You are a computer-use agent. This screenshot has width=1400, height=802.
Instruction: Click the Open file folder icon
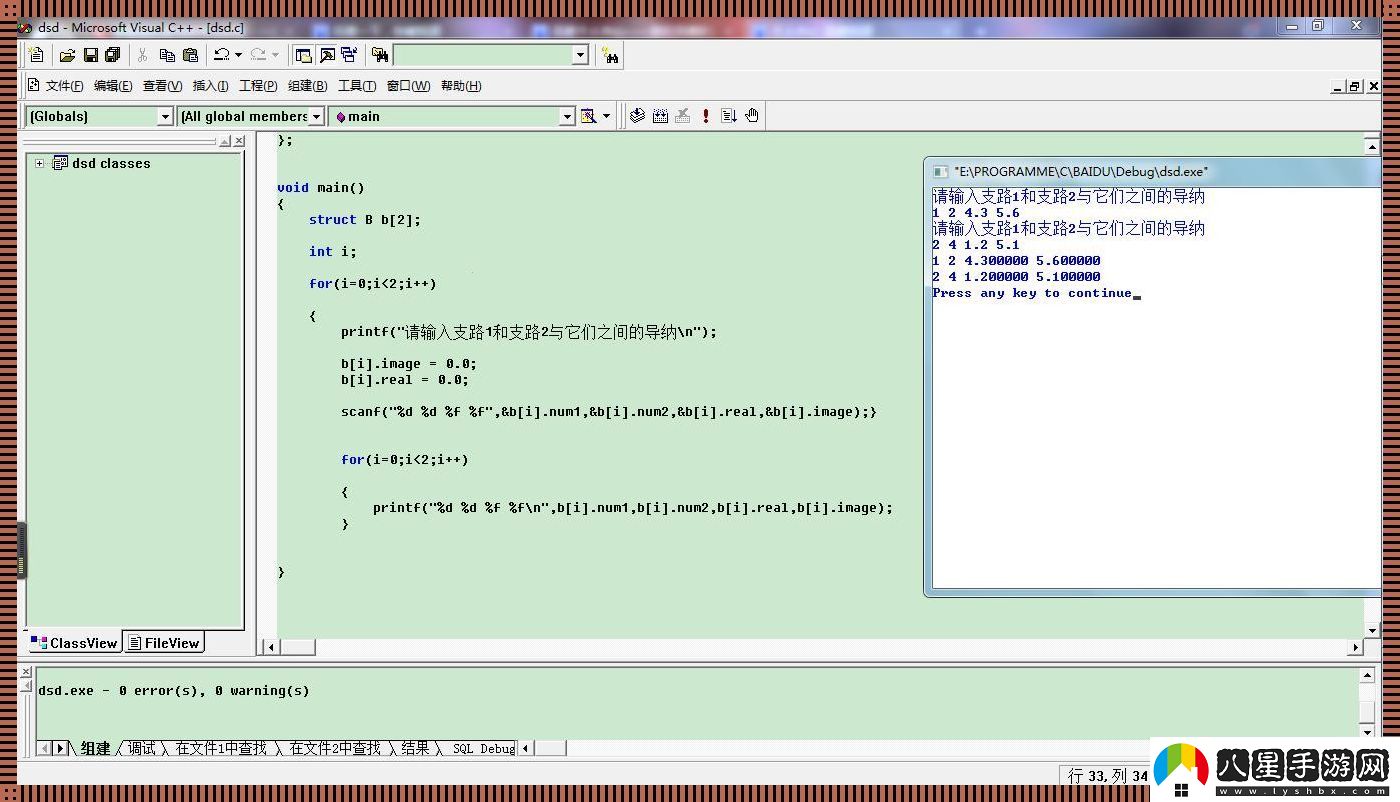coord(67,55)
